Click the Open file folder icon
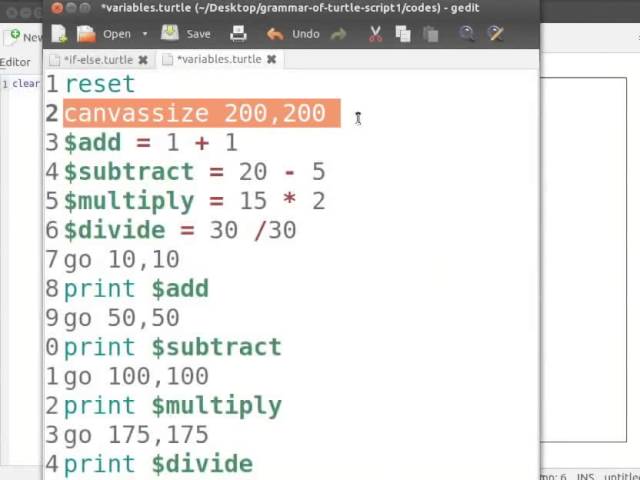Viewport: 640px width, 480px height. [x=87, y=34]
